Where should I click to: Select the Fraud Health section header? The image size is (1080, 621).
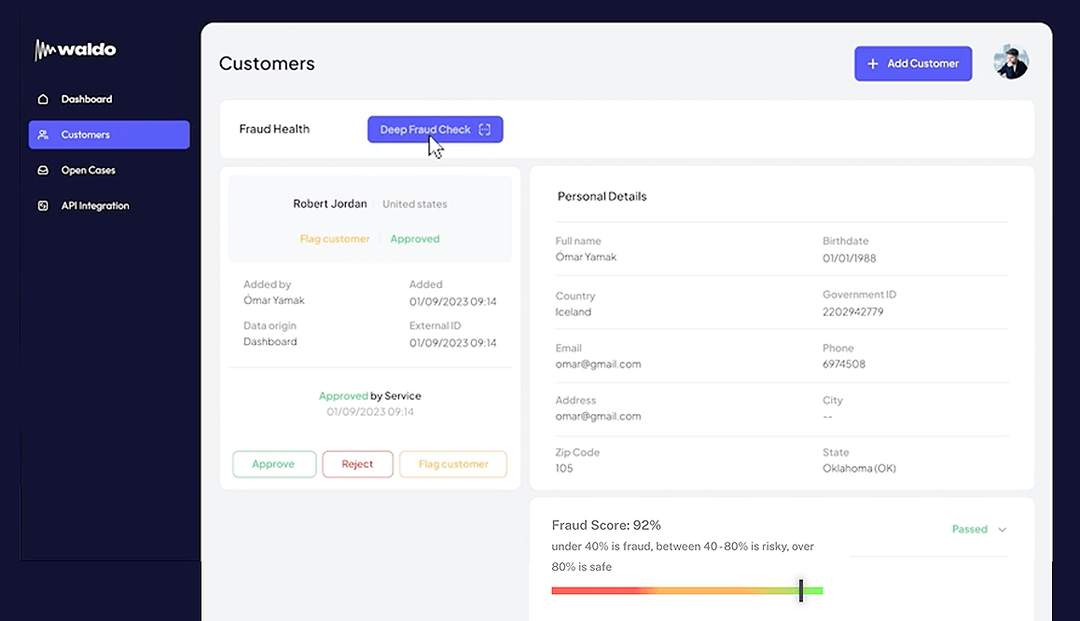tap(274, 129)
